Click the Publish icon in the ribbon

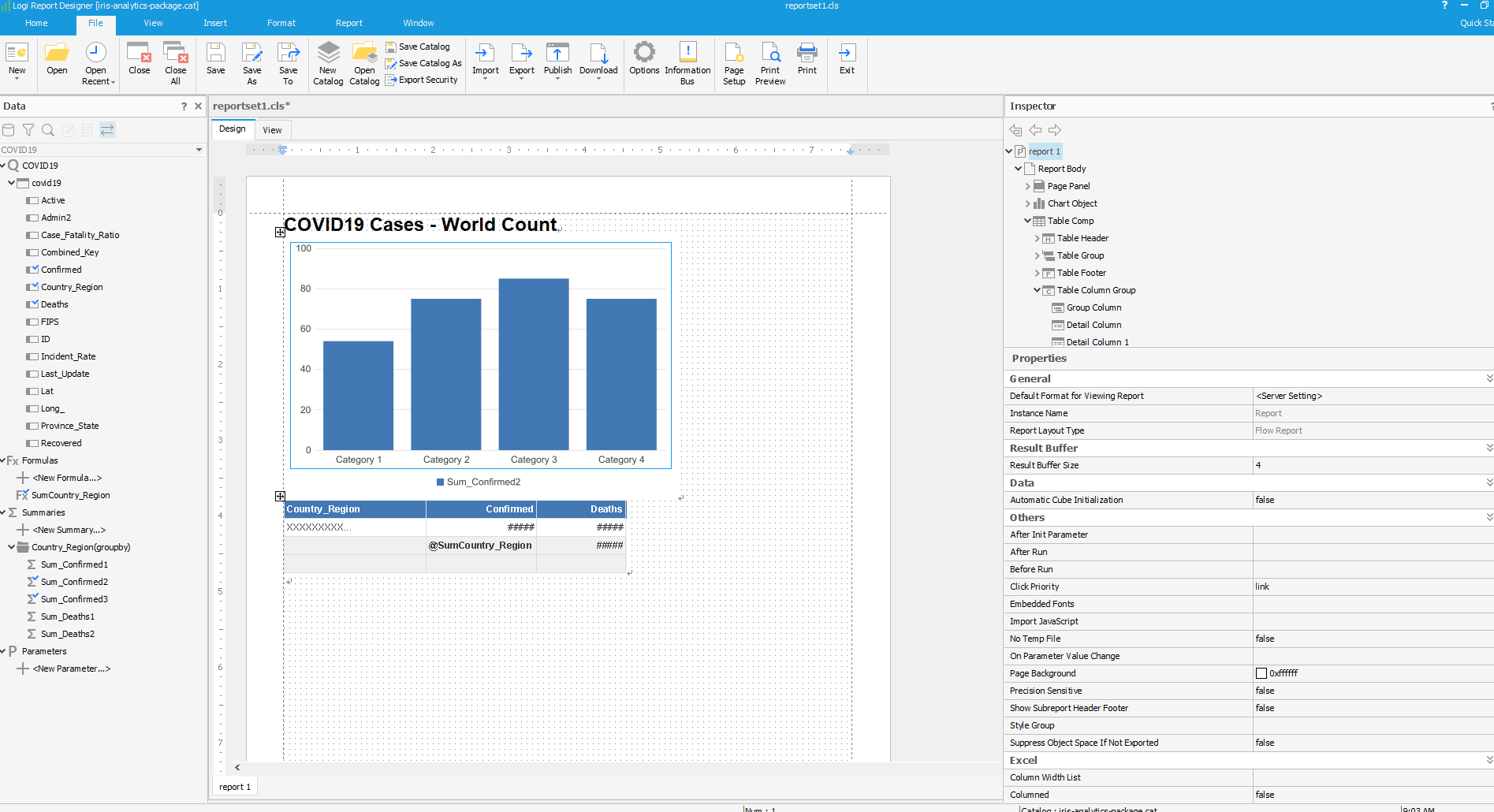[x=557, y=54]
